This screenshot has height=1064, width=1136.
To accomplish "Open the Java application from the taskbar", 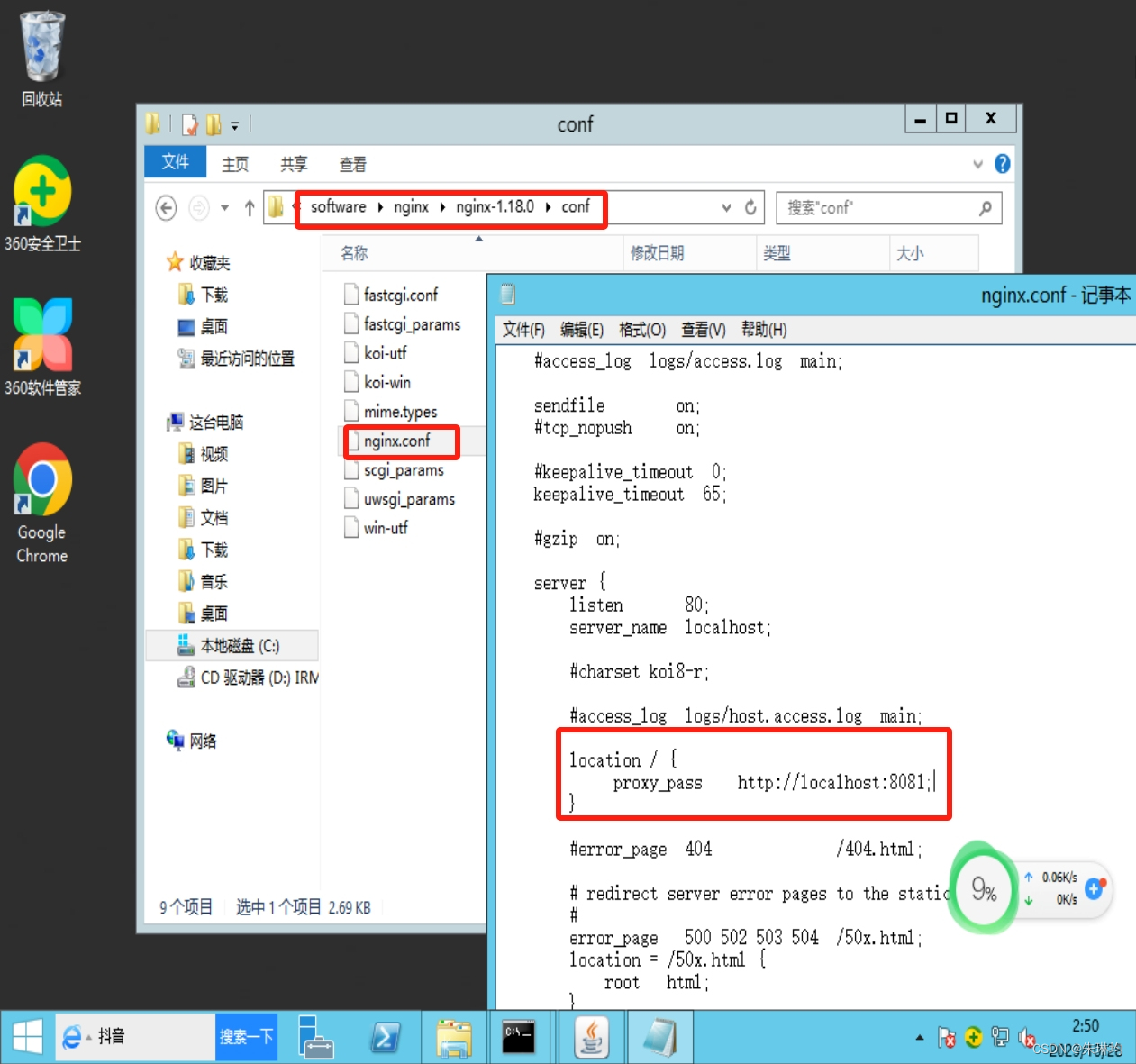I will (591, 1037).
